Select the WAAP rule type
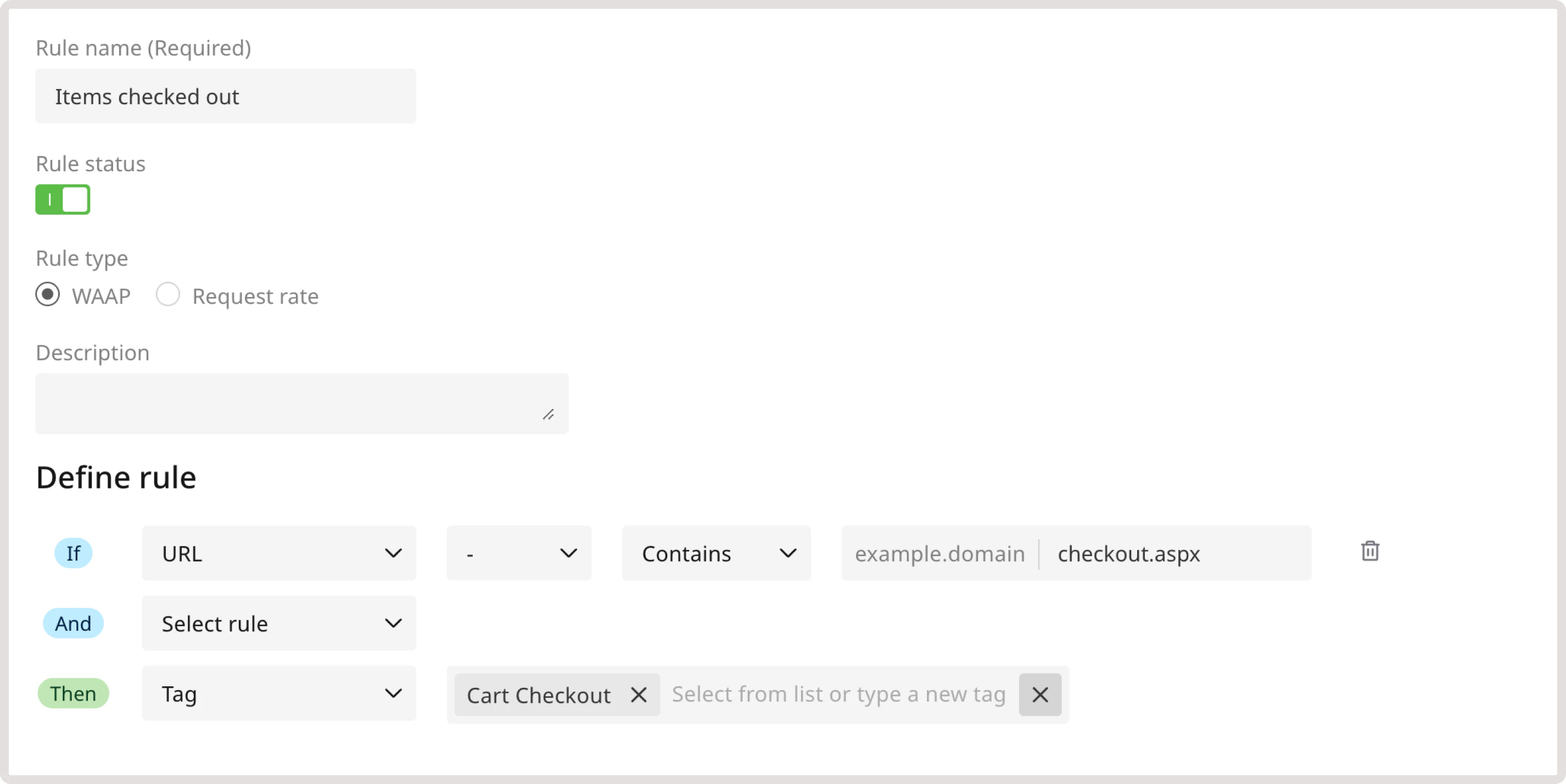Screen dimensions: 1566x784 tap(48, 295)
